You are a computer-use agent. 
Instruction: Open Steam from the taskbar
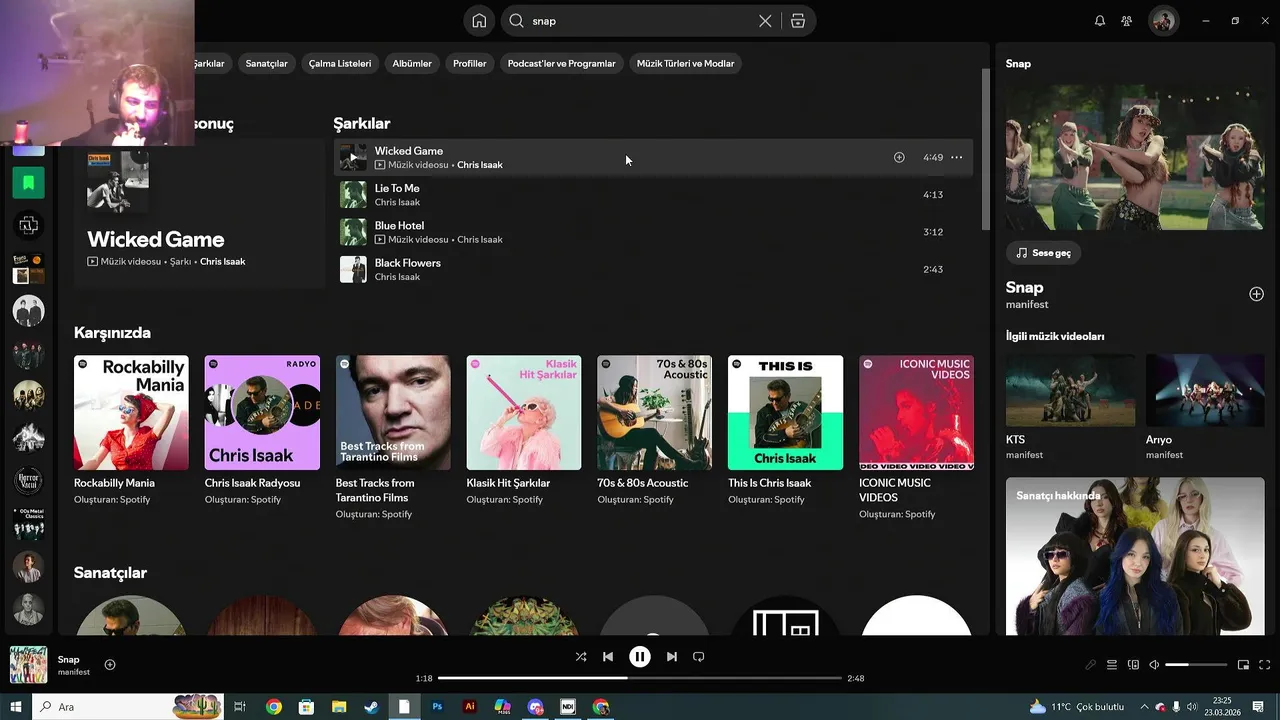[x=371, y=707]
